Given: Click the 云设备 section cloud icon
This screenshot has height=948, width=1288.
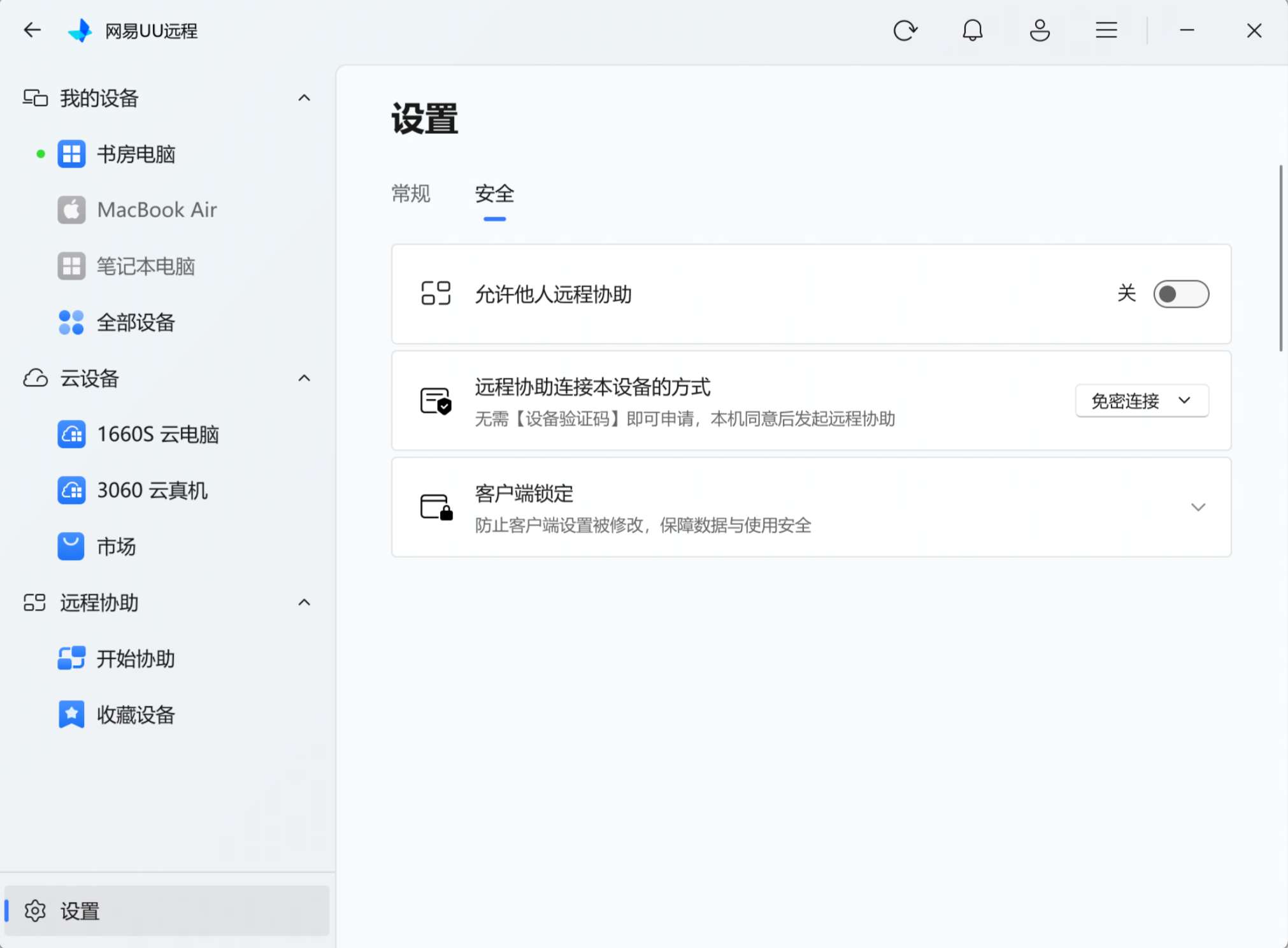Looking at the screenshot, I should click(35, 378).
